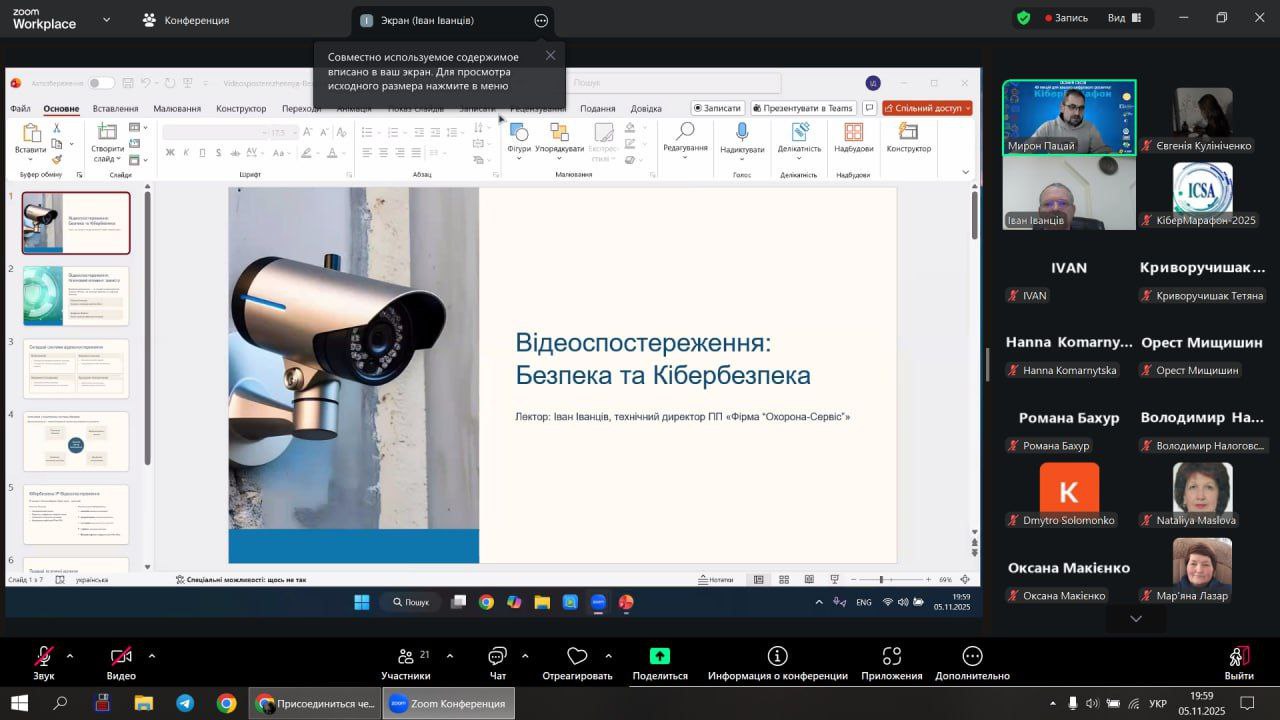Click the Zoom encryption shield icon
Viewport: 1280px width, 720px height.
coord(1023,18)
